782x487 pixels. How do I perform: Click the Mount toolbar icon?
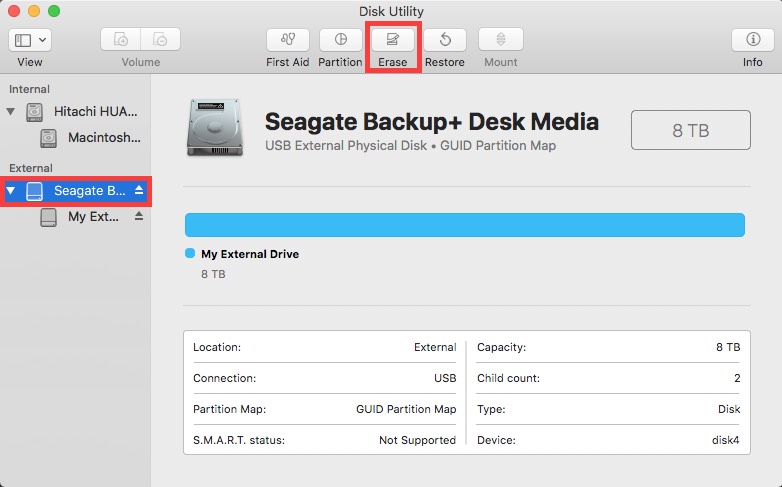(501, 39)
